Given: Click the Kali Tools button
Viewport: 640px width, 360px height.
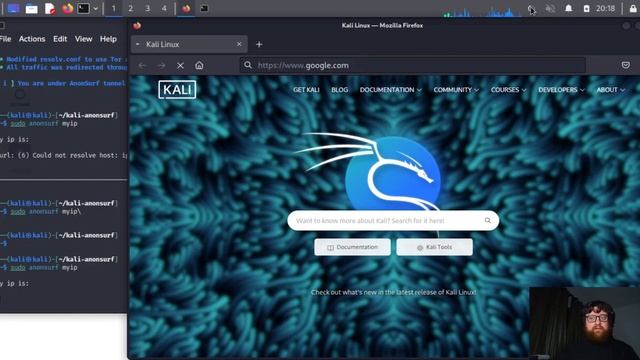Looking at the screenshot, I should 434,247.
